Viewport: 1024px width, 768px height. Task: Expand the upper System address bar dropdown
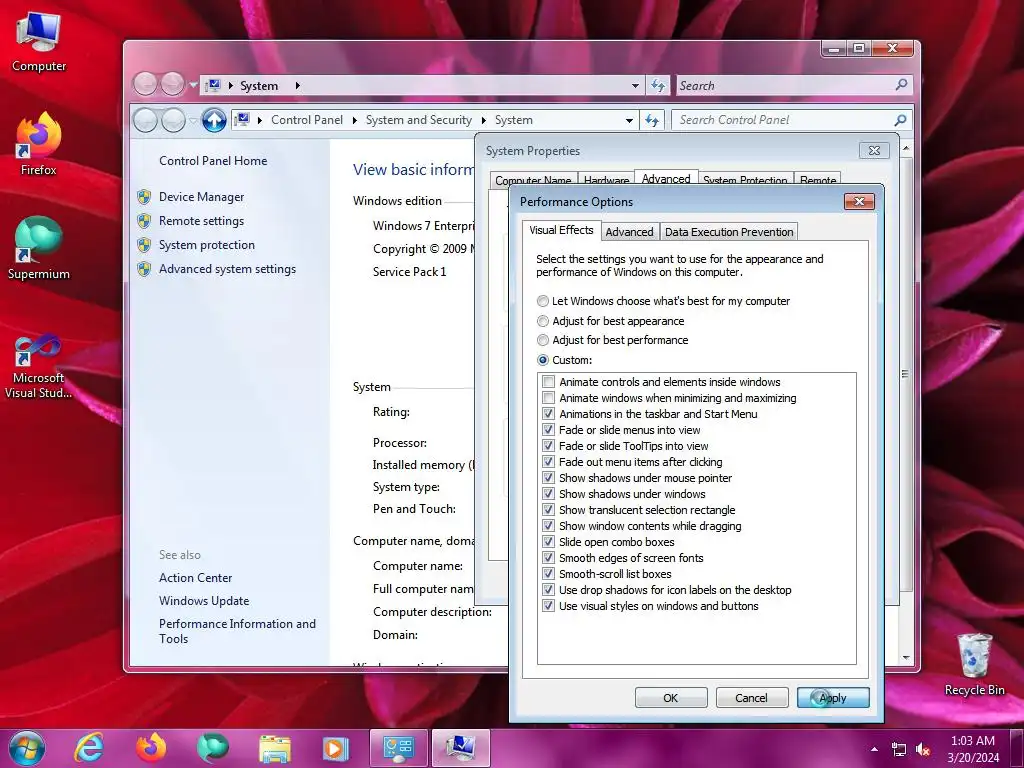point(635,86)
